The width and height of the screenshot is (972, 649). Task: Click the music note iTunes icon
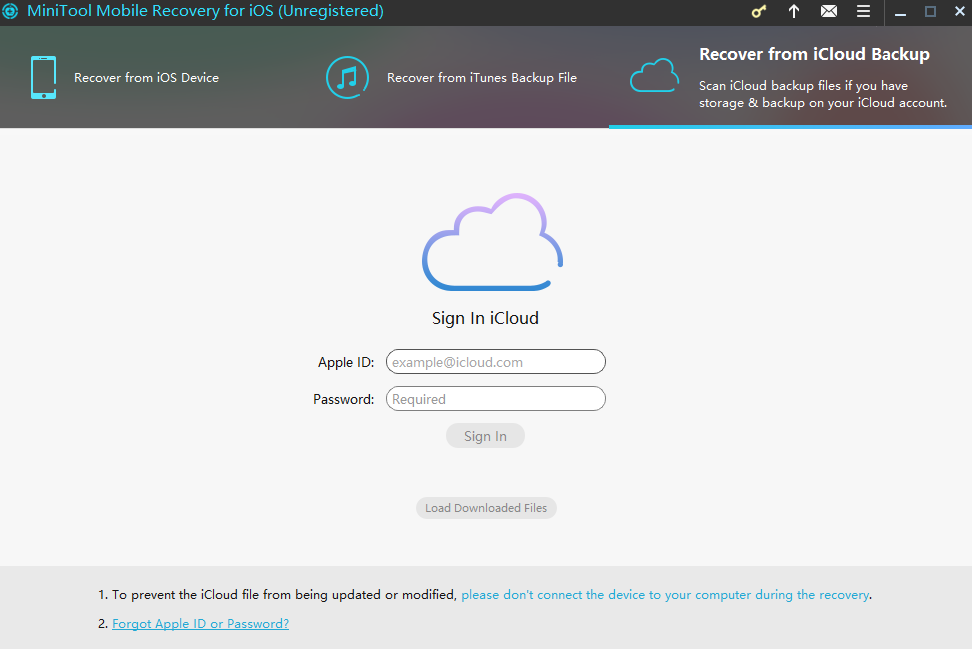click(x=347, y=77)
